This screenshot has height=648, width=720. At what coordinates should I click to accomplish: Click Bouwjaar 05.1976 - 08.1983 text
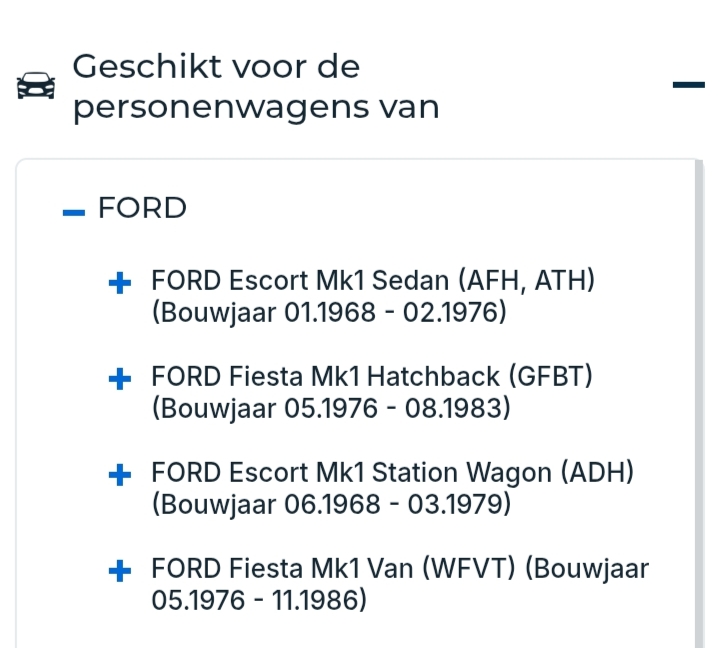[x=330, y=409]
